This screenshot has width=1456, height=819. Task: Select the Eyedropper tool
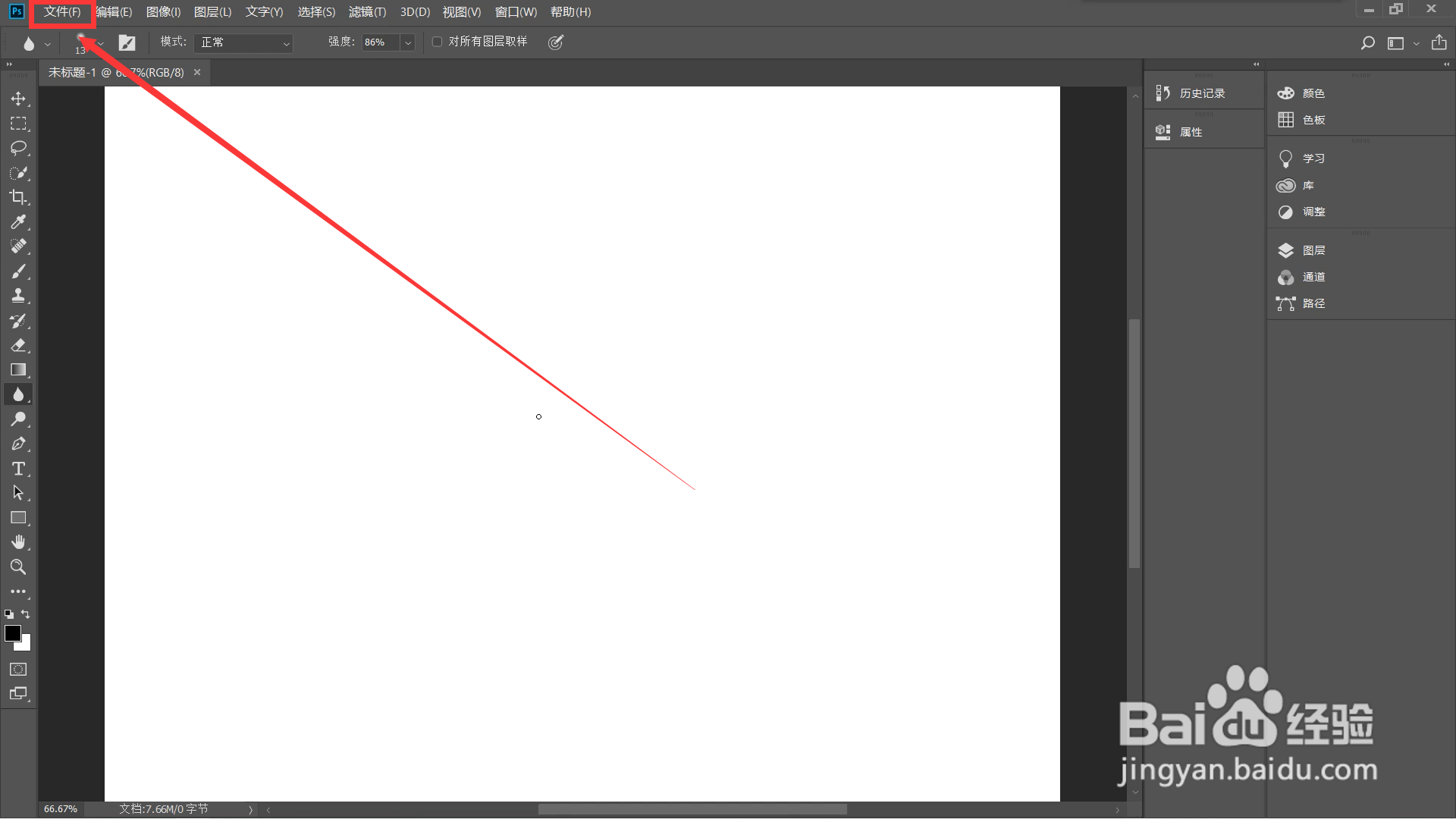[x=18, y=221]
